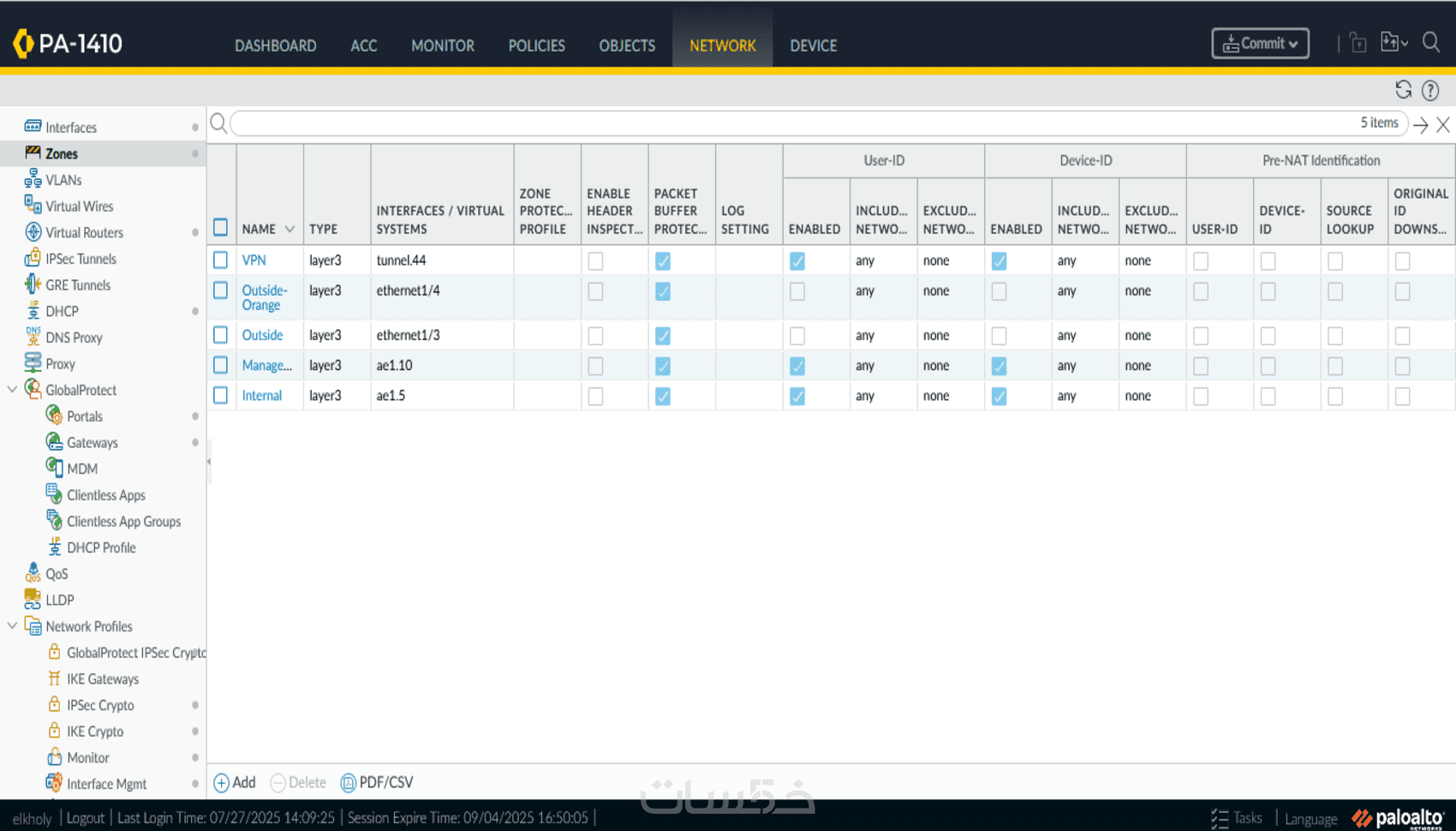The width and height of the screenshot is (1456, 831).
Task: Clear the filter with the X icon
Action: point(1443,125)
